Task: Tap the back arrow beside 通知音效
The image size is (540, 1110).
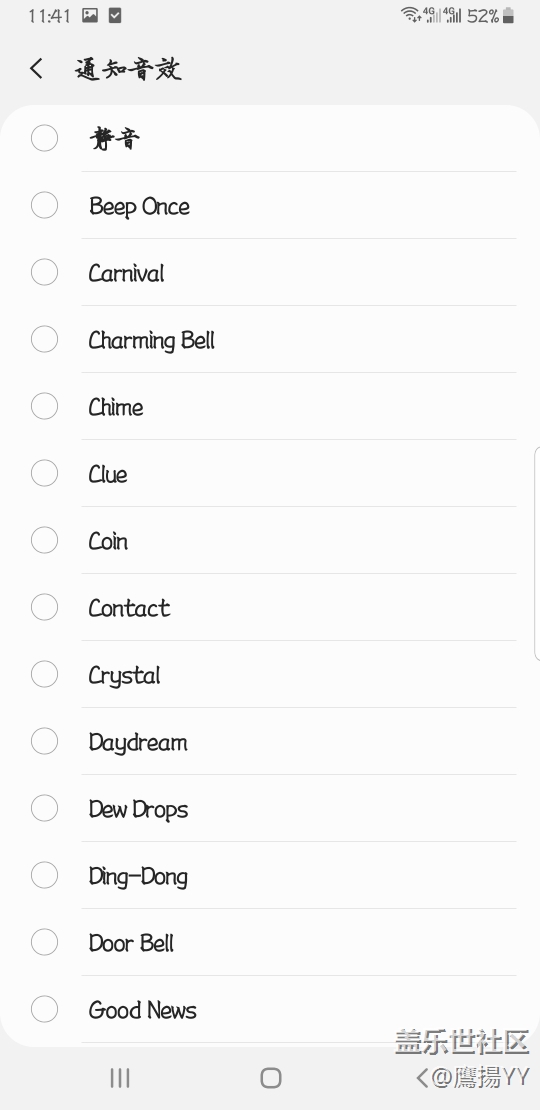Action: click(x=37, y=69)
